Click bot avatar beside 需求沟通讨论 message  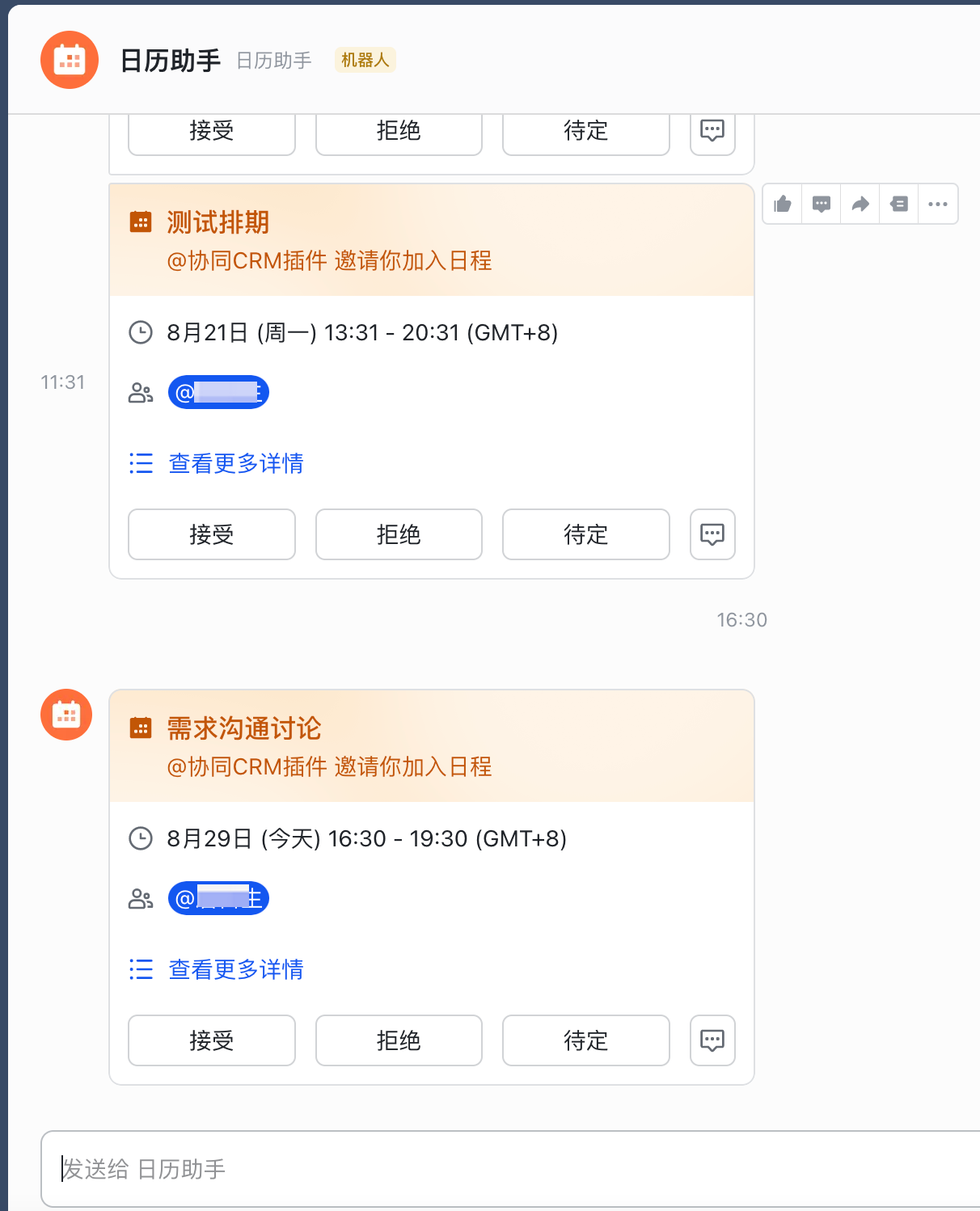click(66, 715)
